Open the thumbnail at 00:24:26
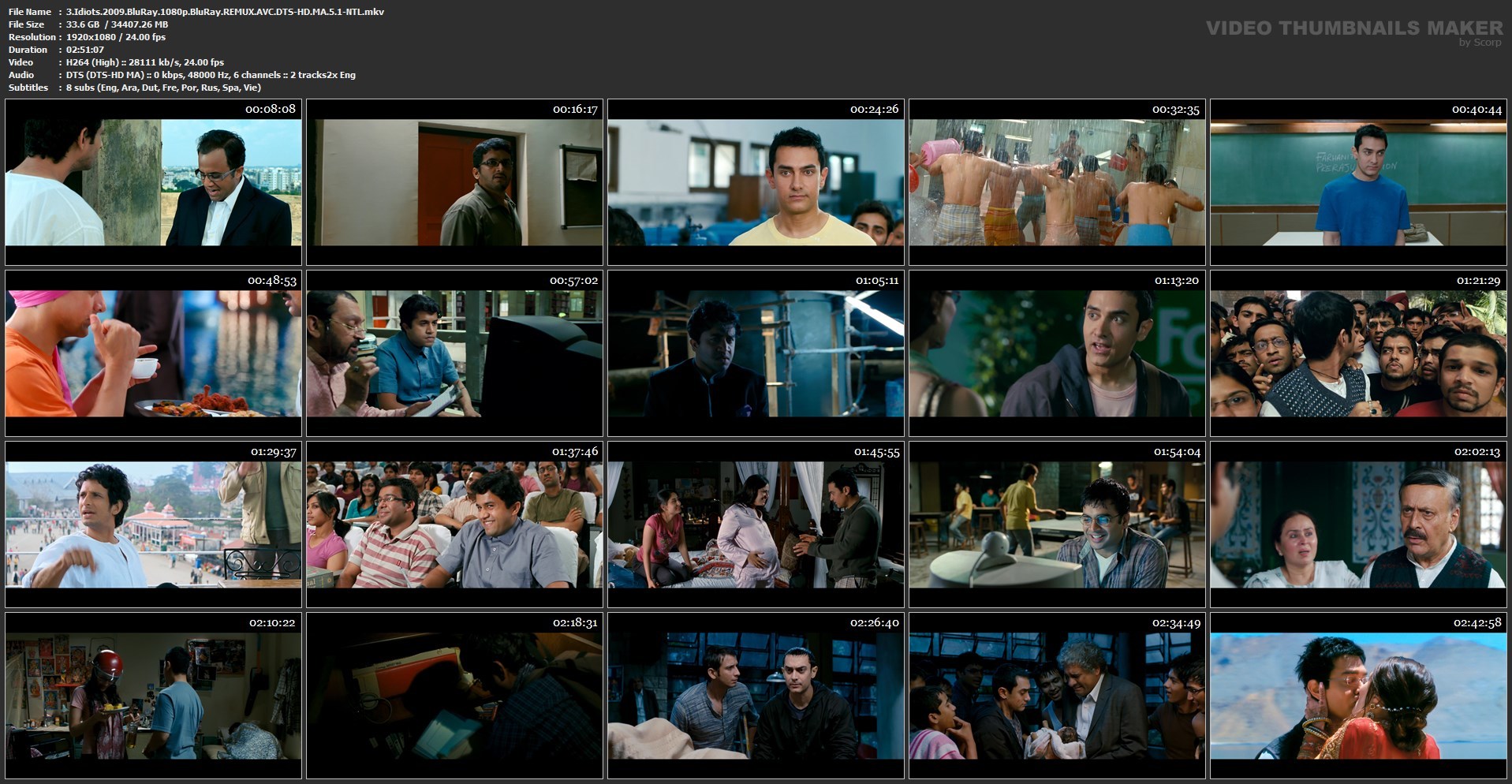The width and height of the screenshot is (1512, 784). (756, 182)
